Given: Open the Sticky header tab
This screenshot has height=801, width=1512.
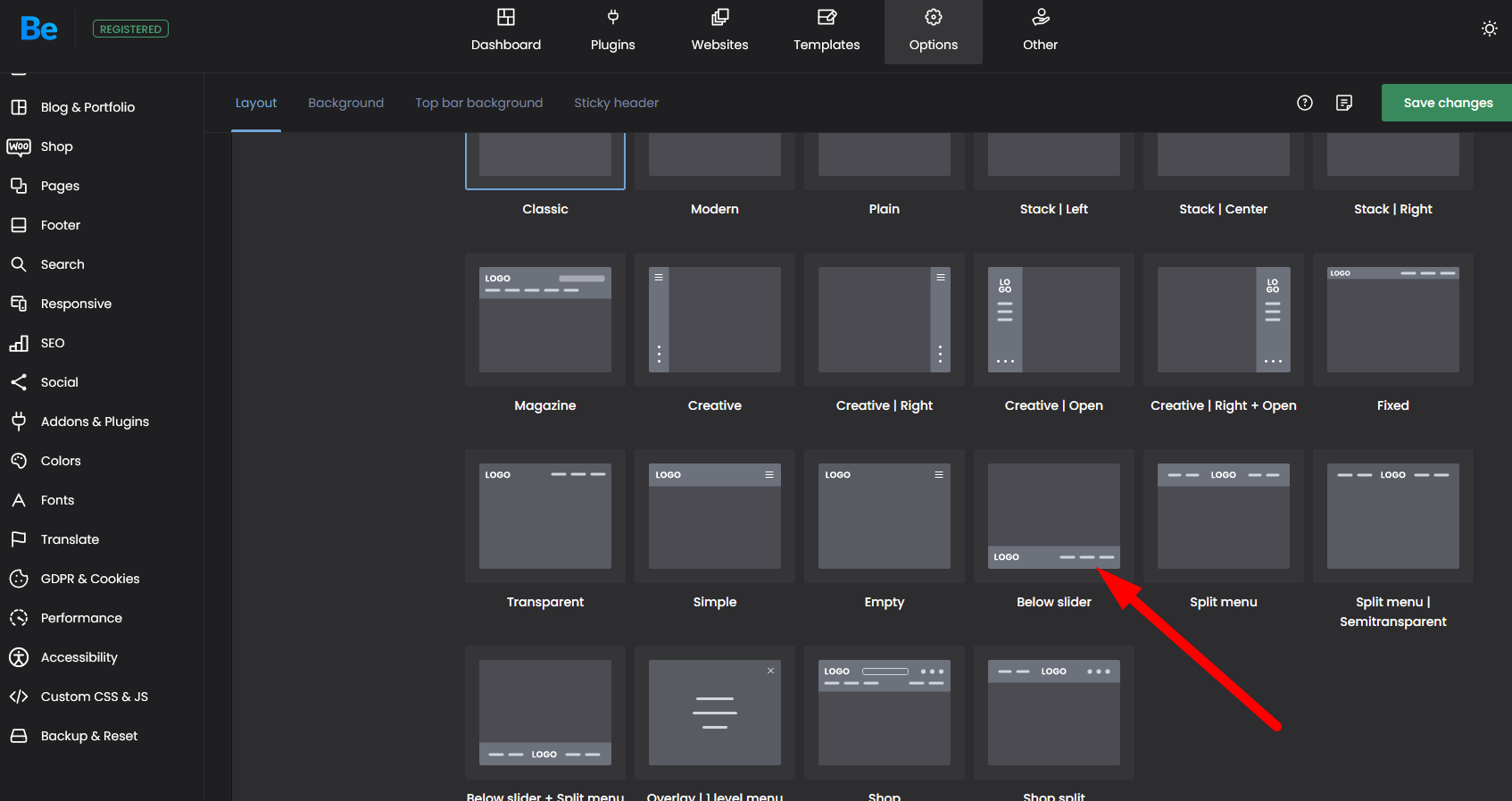Looking at the screenshot, I should (617, 103).
